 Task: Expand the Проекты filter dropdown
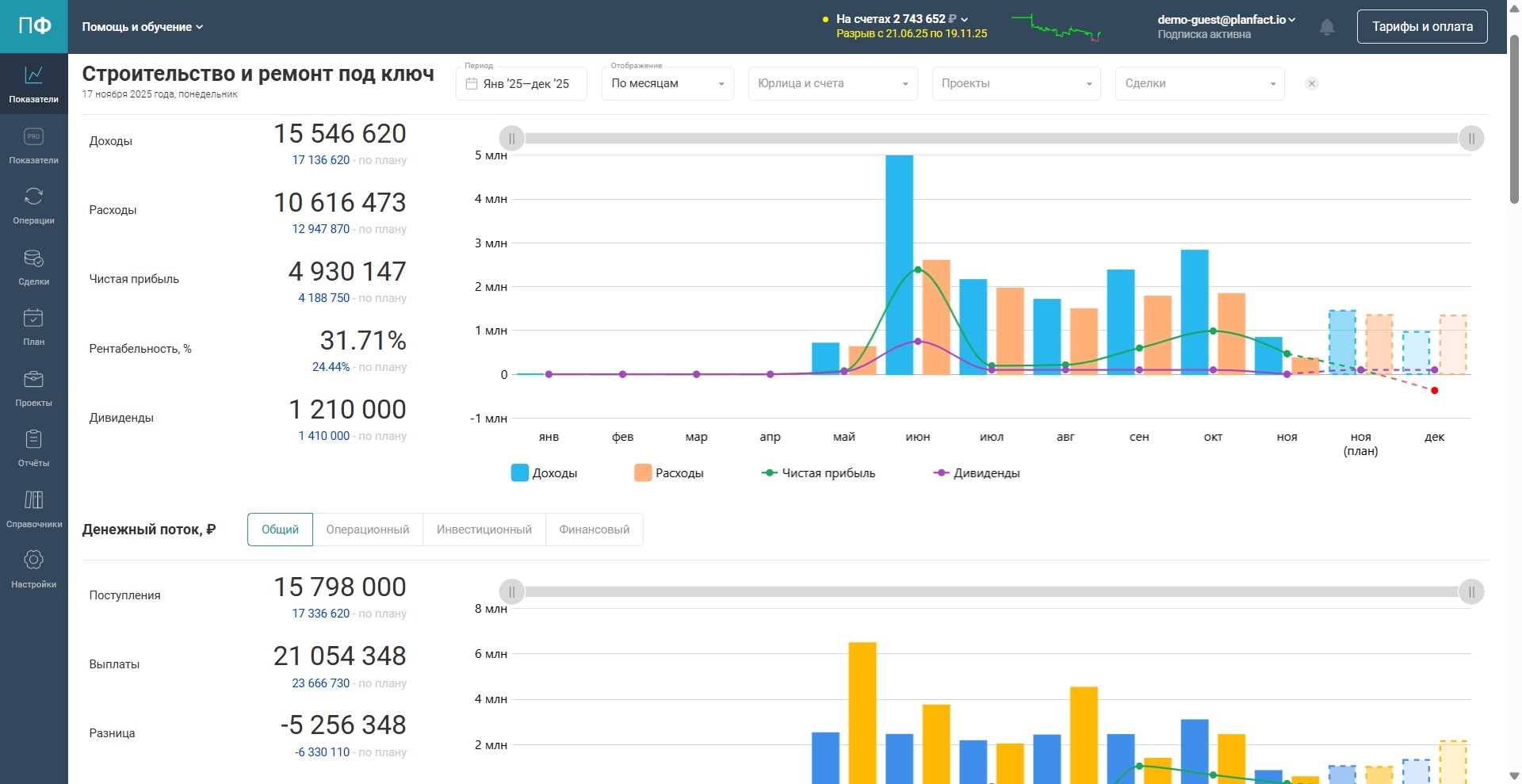1016,84
